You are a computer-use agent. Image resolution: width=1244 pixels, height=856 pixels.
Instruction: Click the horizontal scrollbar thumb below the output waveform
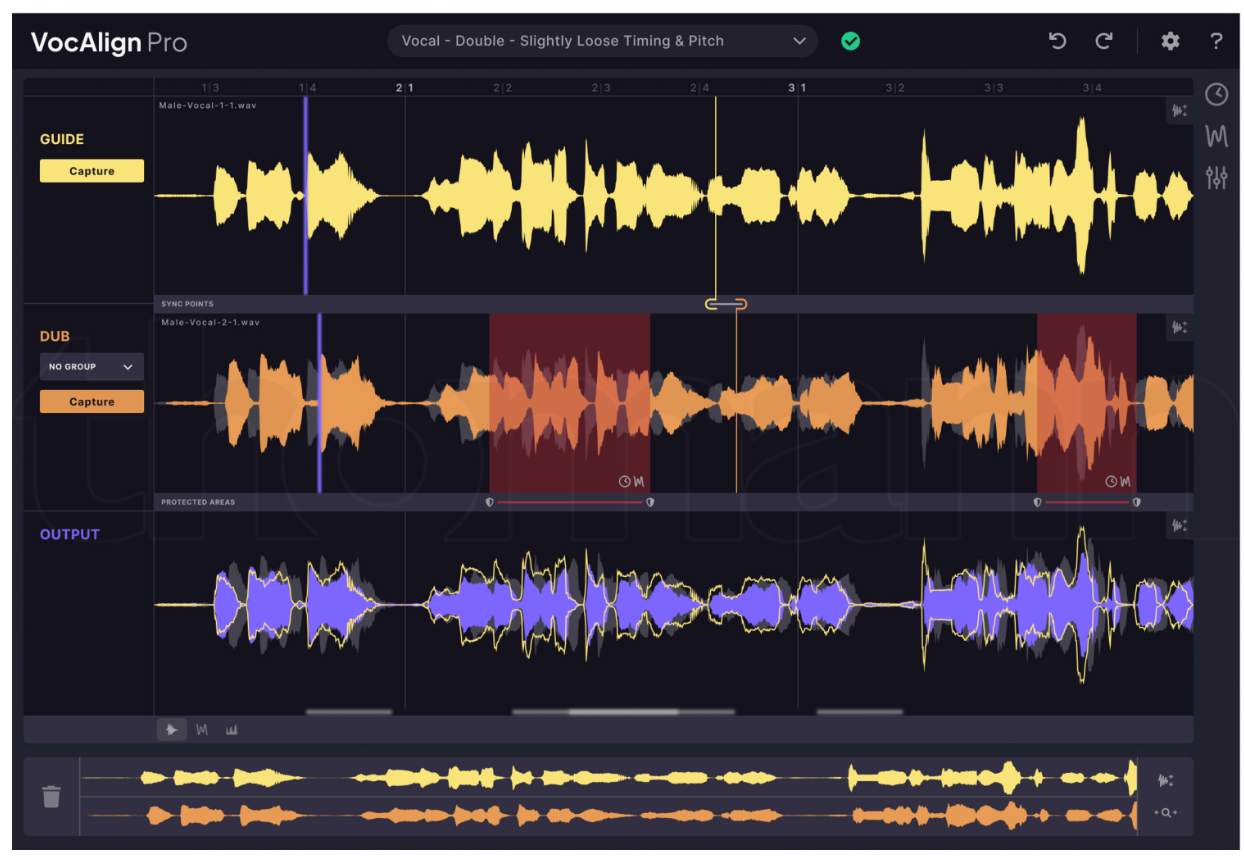click(x=623, y=712)
